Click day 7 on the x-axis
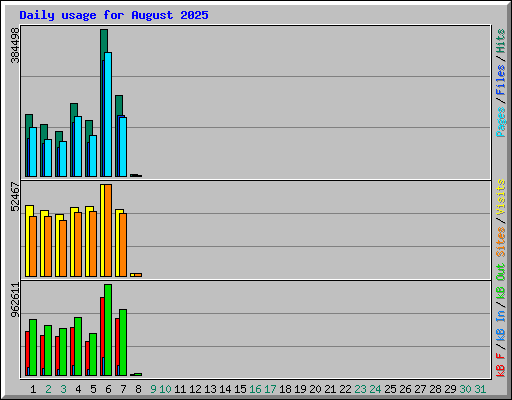This screenshot has height=400, width=512. pyautogui.click(x=123, y=389)
